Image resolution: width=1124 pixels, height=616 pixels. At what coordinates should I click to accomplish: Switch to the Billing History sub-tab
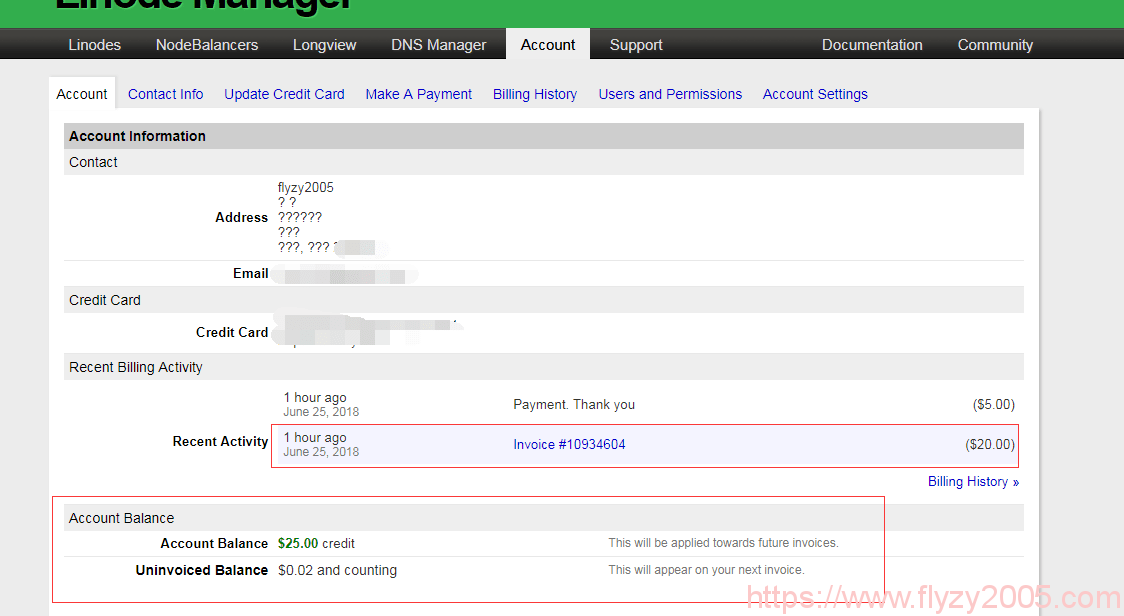(535, 94)
